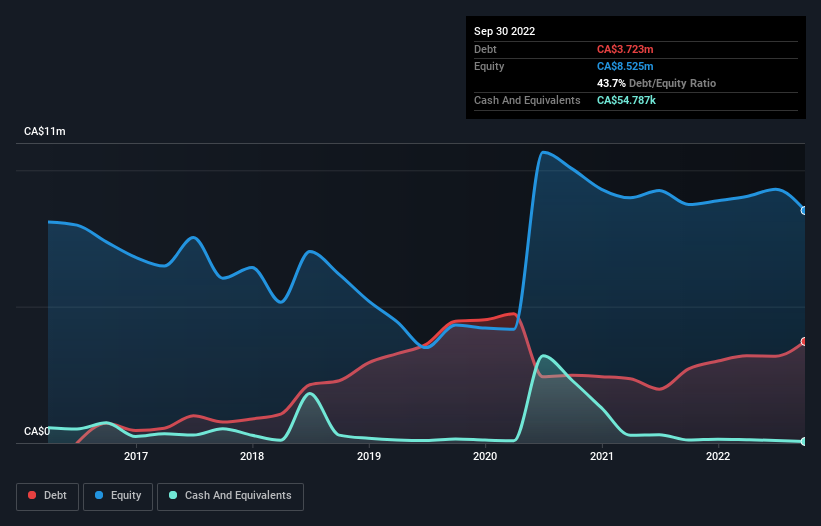Select the Equity endpoint marker on chart

tap(804, 210)
